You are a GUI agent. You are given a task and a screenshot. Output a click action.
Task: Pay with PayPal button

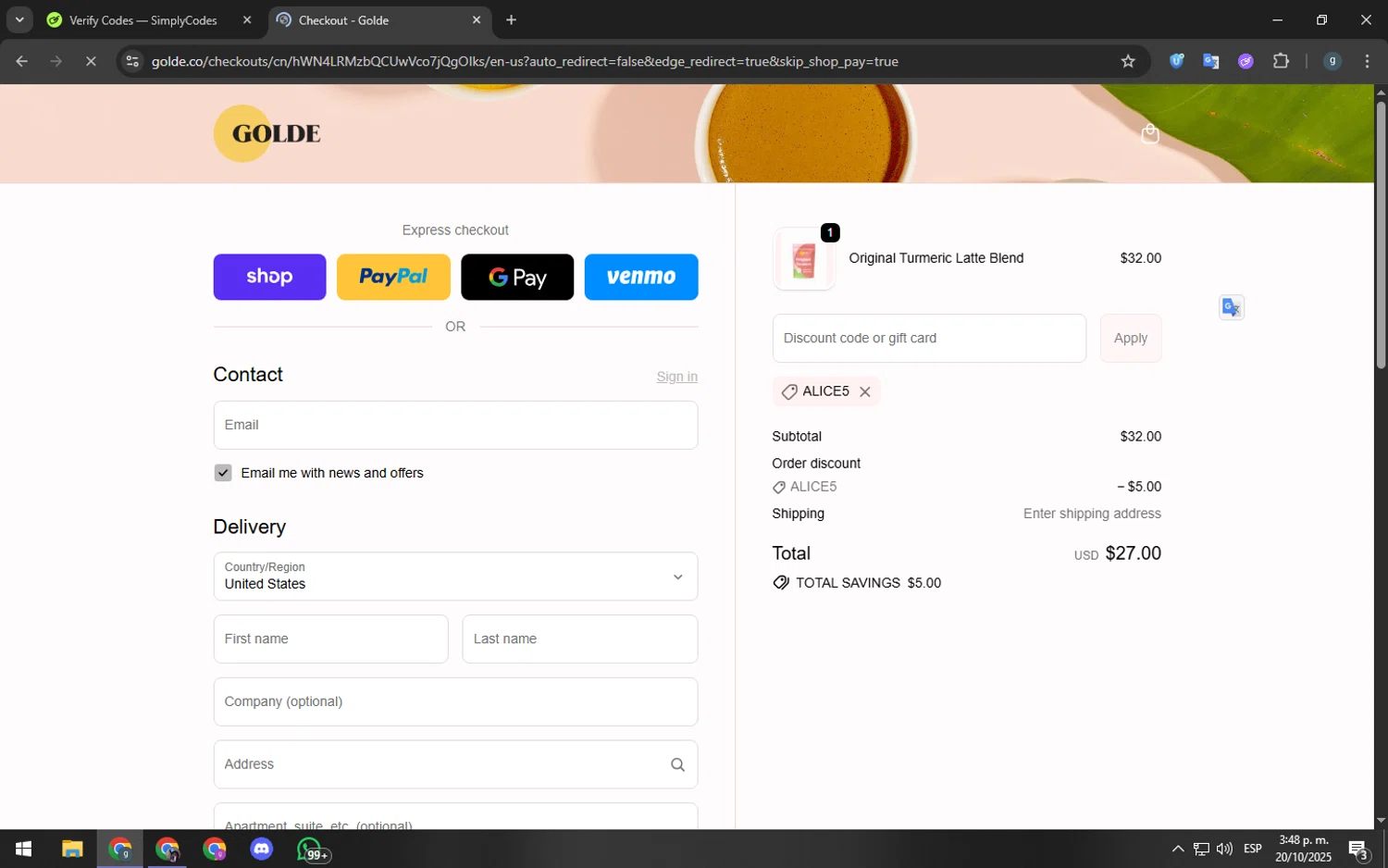tap(393, 277)
